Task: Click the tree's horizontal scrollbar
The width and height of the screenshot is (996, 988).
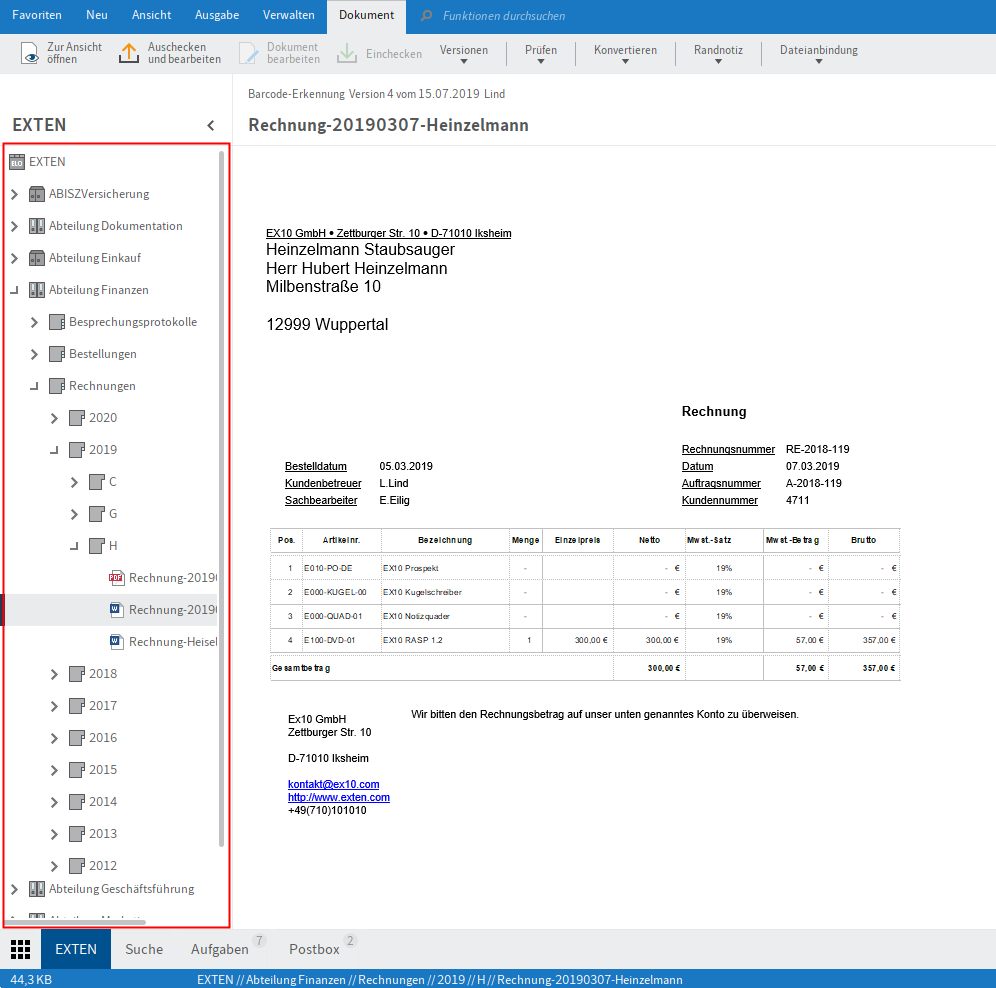Action: point(76,922)
